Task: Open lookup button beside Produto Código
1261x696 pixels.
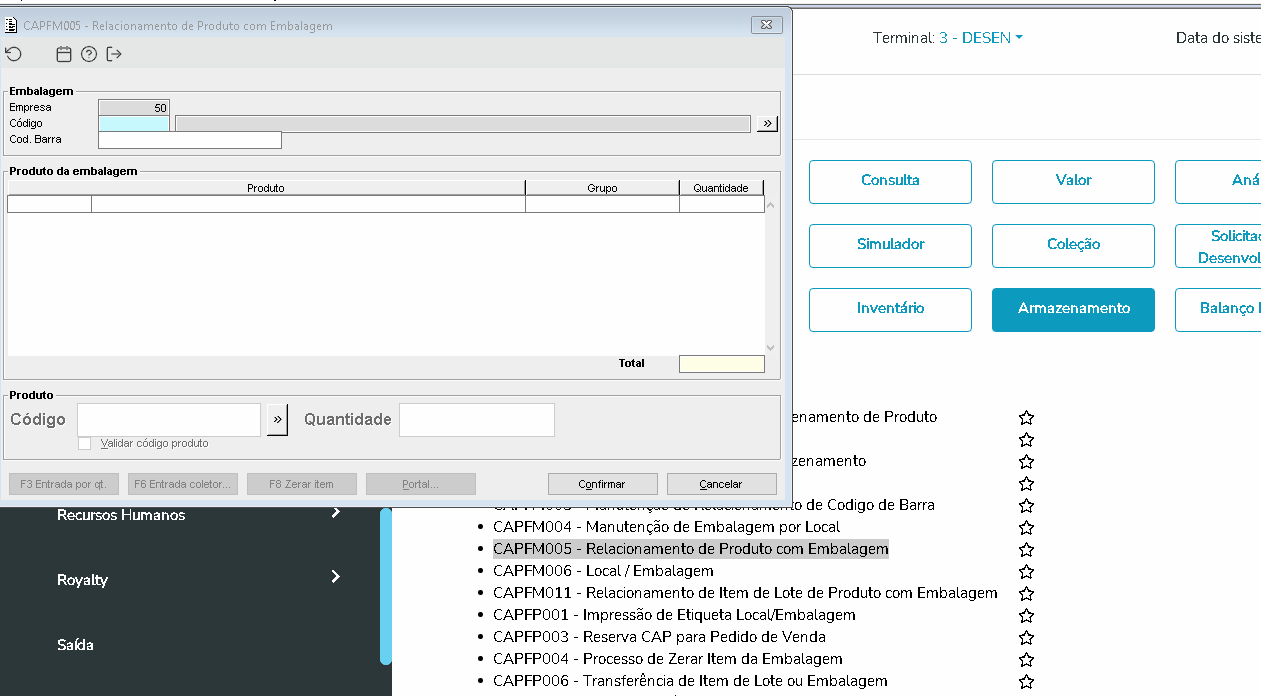Action: pyautogui.click(x=277, y=420)
